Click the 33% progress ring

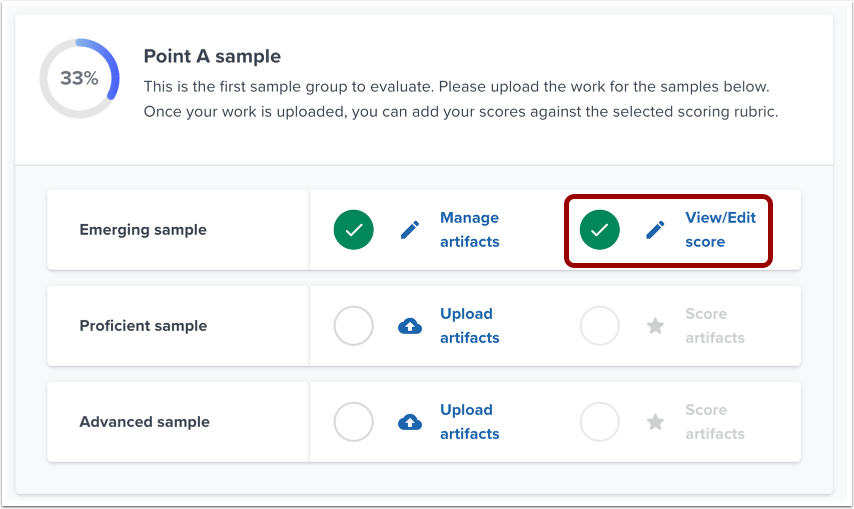coord(79,78)
